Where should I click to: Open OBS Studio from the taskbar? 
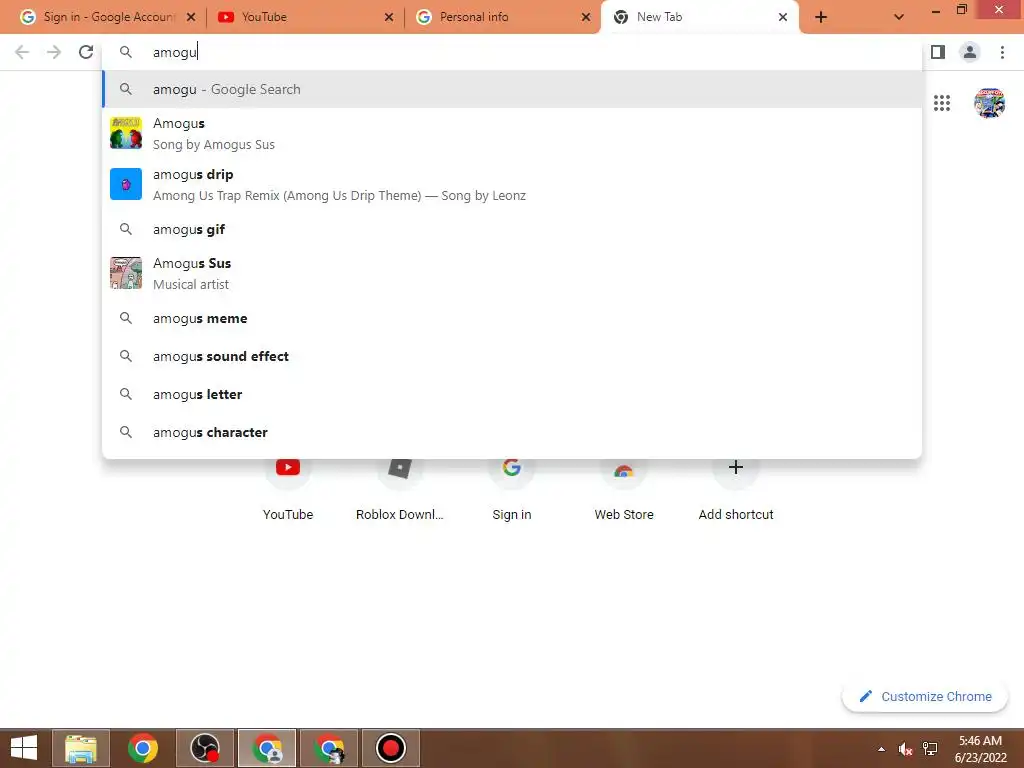205,748
